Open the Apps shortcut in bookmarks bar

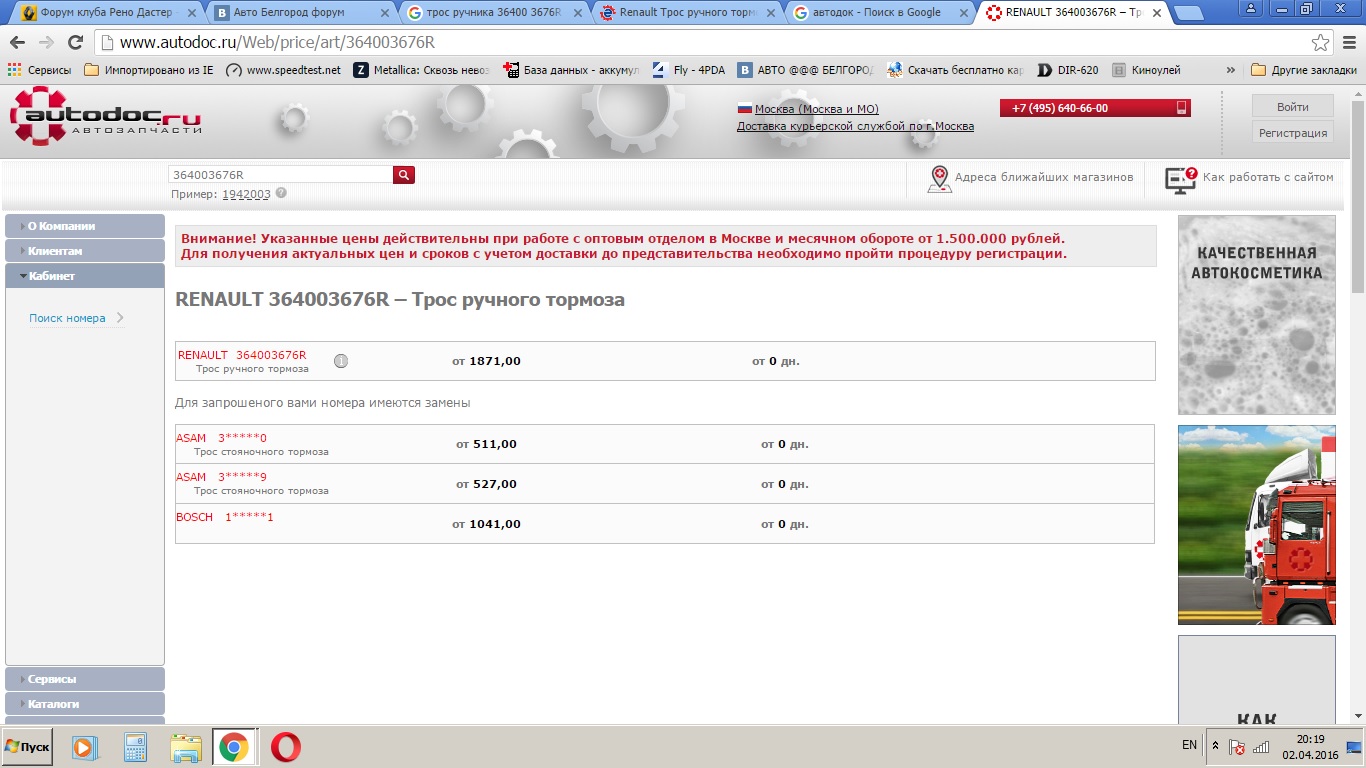click(39, 70)
